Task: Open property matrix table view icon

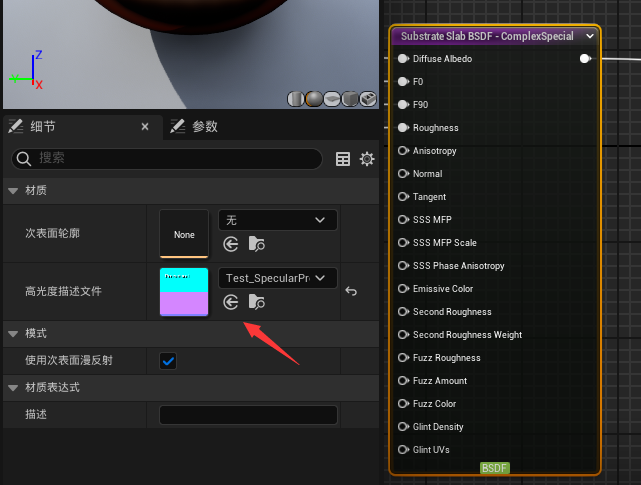Action: click(343, 159)
